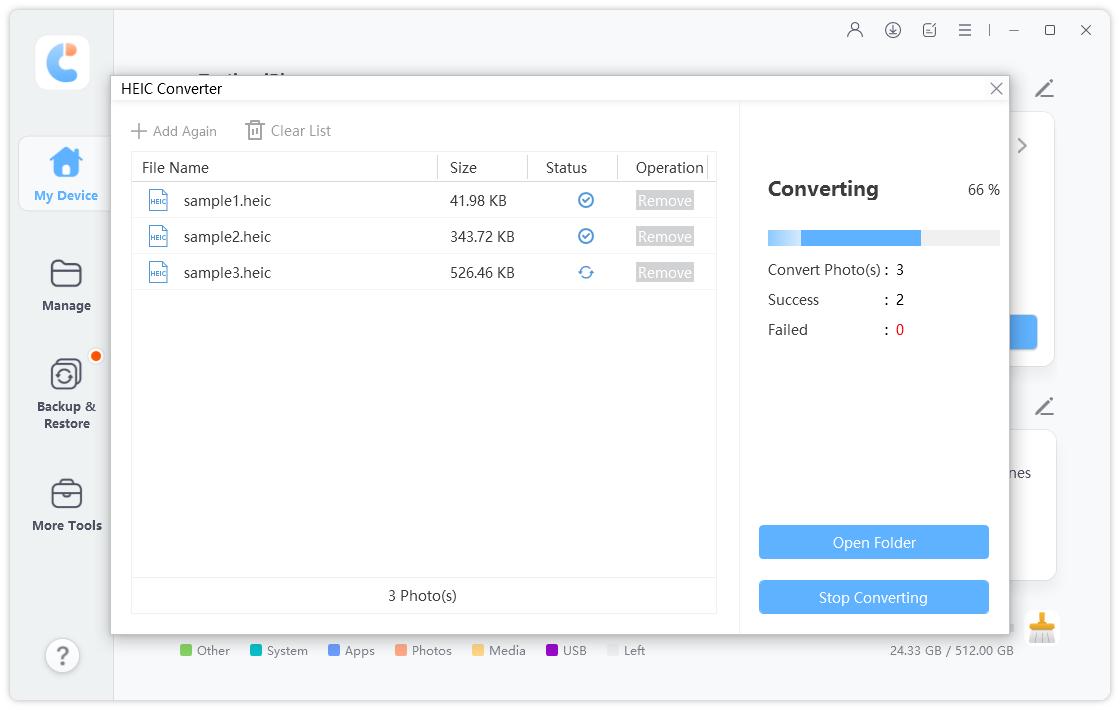1120x710 pixels.
Task: Click the sample1.heic completed status icon
Action: [x=586, y=201]
